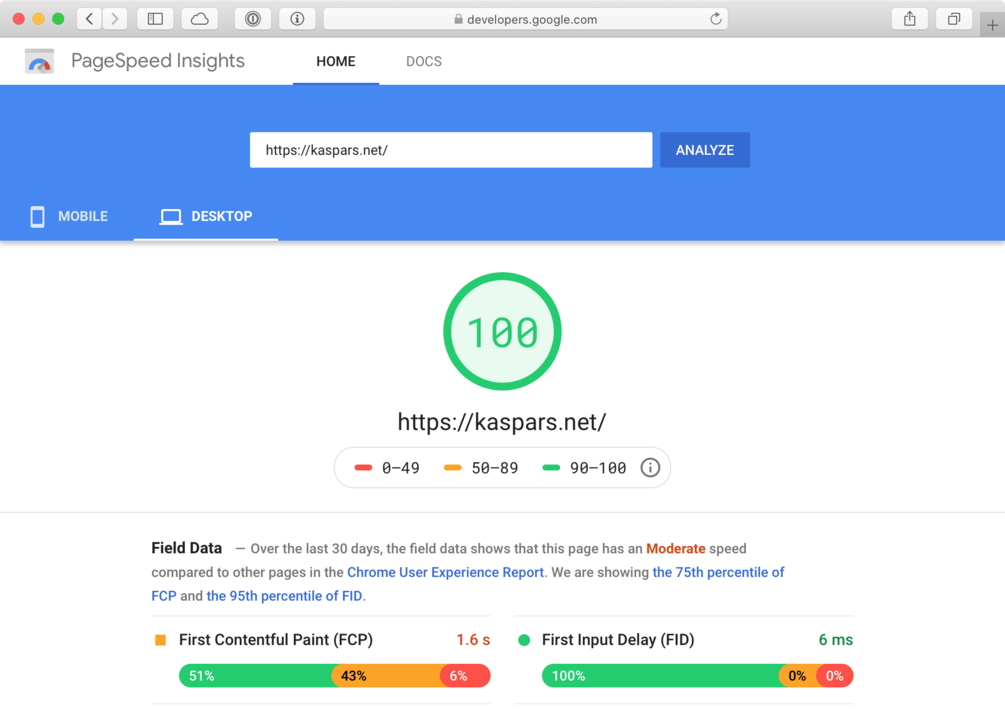The width and height of the screenshot is (1005, 719).
Task: Click the orange 50–89 legend marker
Action: pyautogui.click(x=453, y=468)
